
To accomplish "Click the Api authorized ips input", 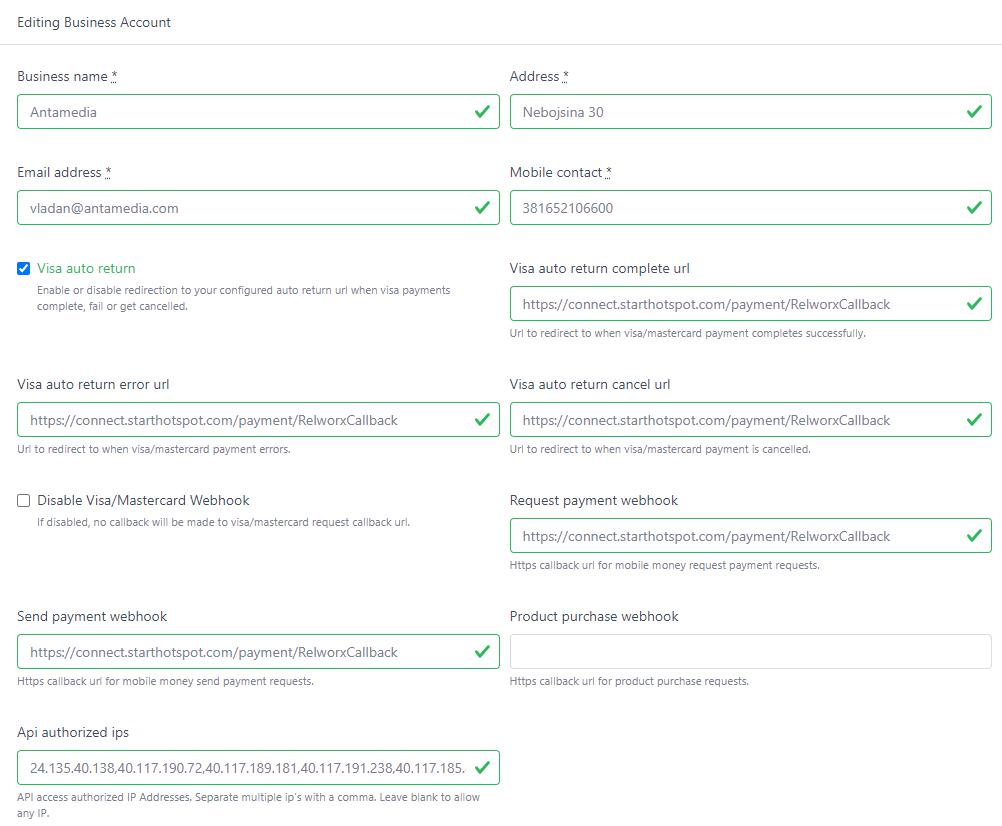I will (x=240, y=768).
